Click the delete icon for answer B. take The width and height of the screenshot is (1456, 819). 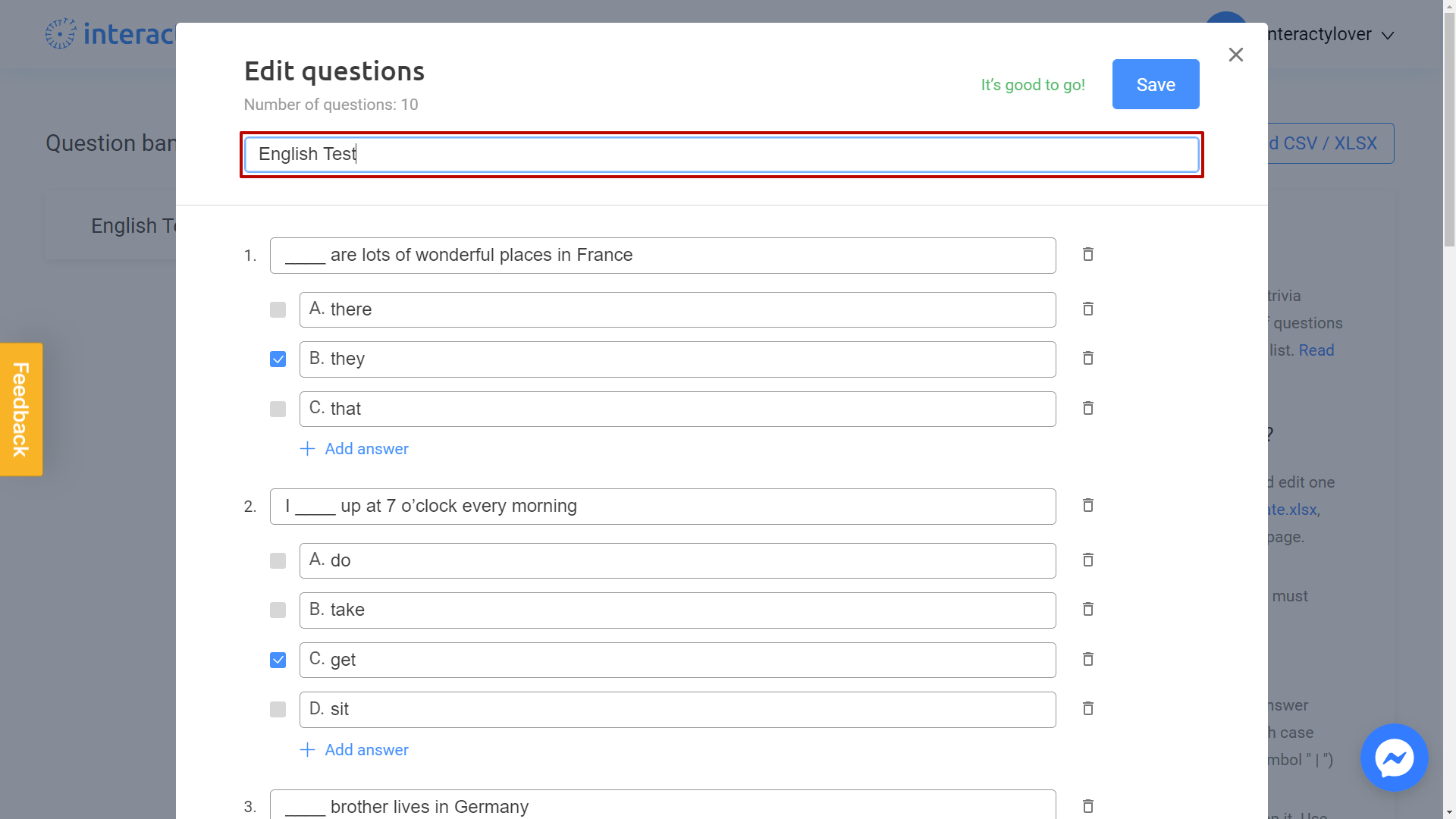pos(1088,609)
